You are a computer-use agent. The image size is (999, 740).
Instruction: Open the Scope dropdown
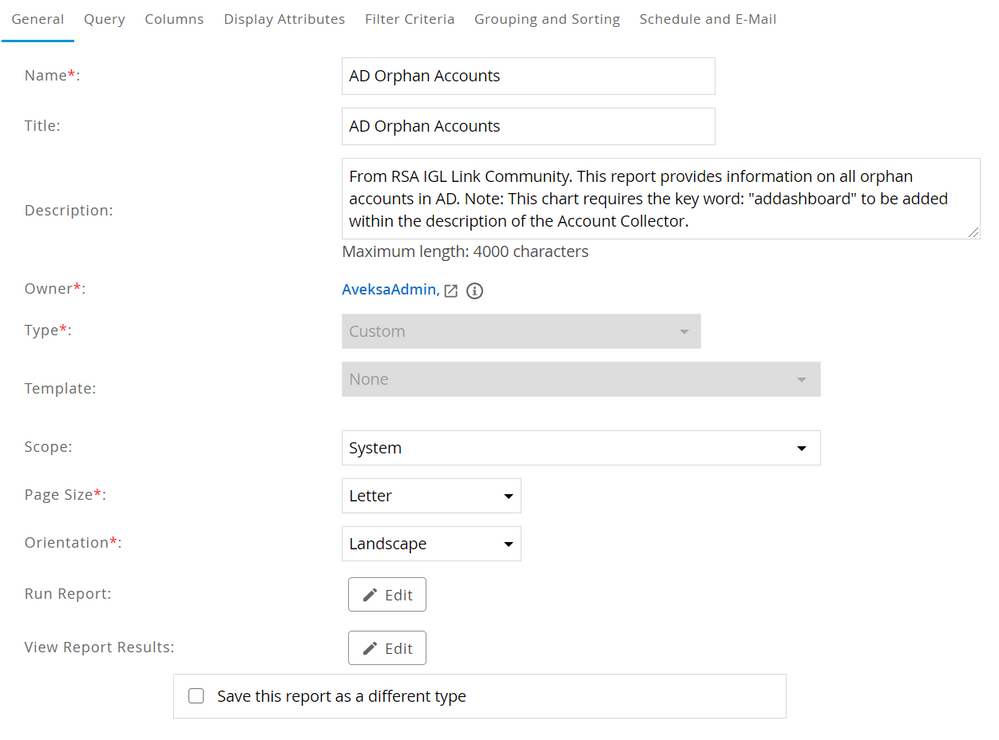[580, 448]
